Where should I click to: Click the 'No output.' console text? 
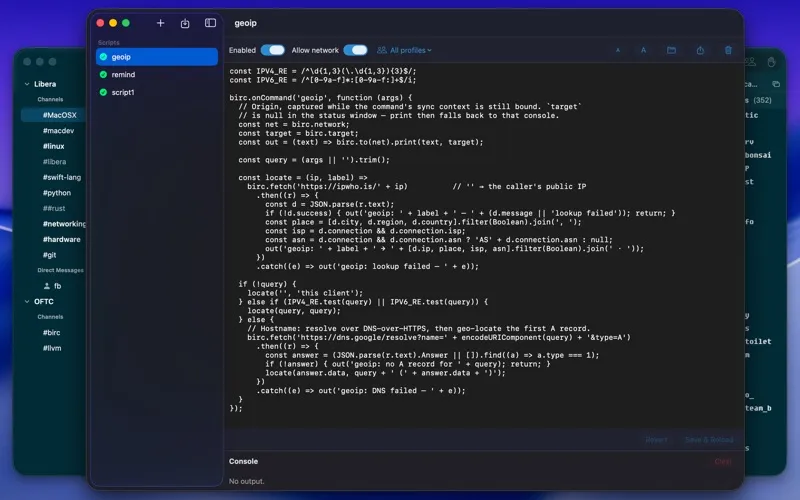246,481
